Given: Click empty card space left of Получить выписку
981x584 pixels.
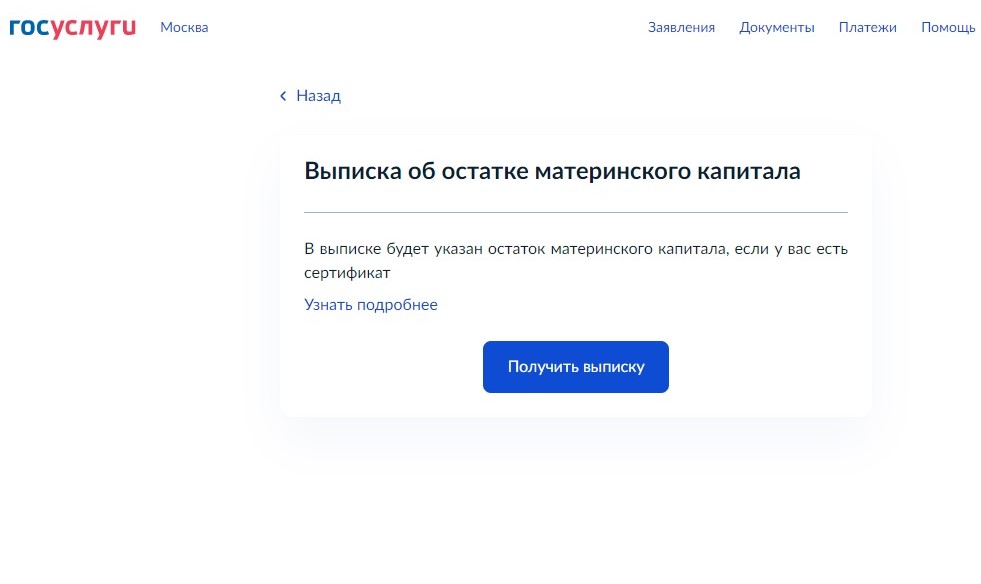Looking at the screenshot, I should tap(380, 367).
